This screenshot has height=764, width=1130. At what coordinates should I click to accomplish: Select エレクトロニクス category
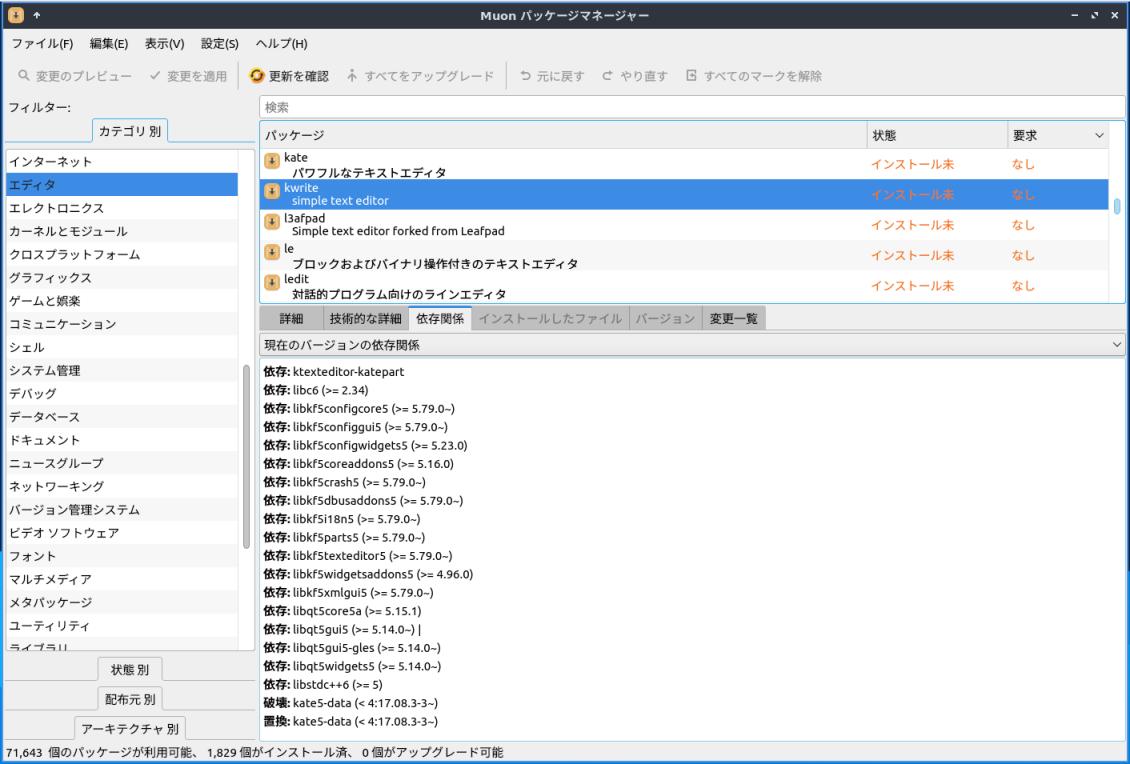coord(122,208)
